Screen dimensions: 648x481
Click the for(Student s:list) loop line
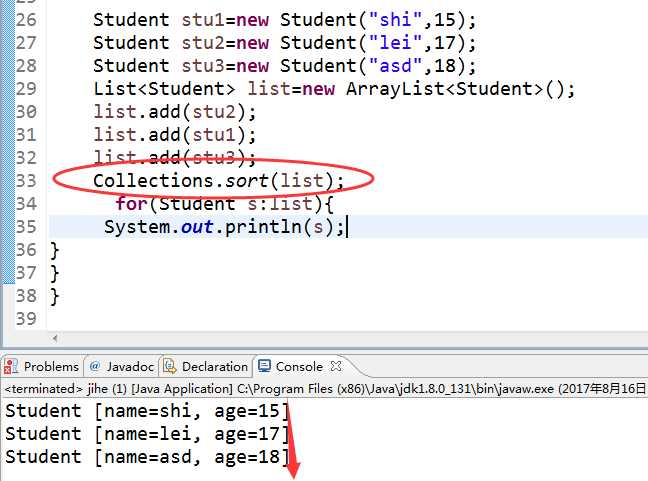(x=224, y=204)
